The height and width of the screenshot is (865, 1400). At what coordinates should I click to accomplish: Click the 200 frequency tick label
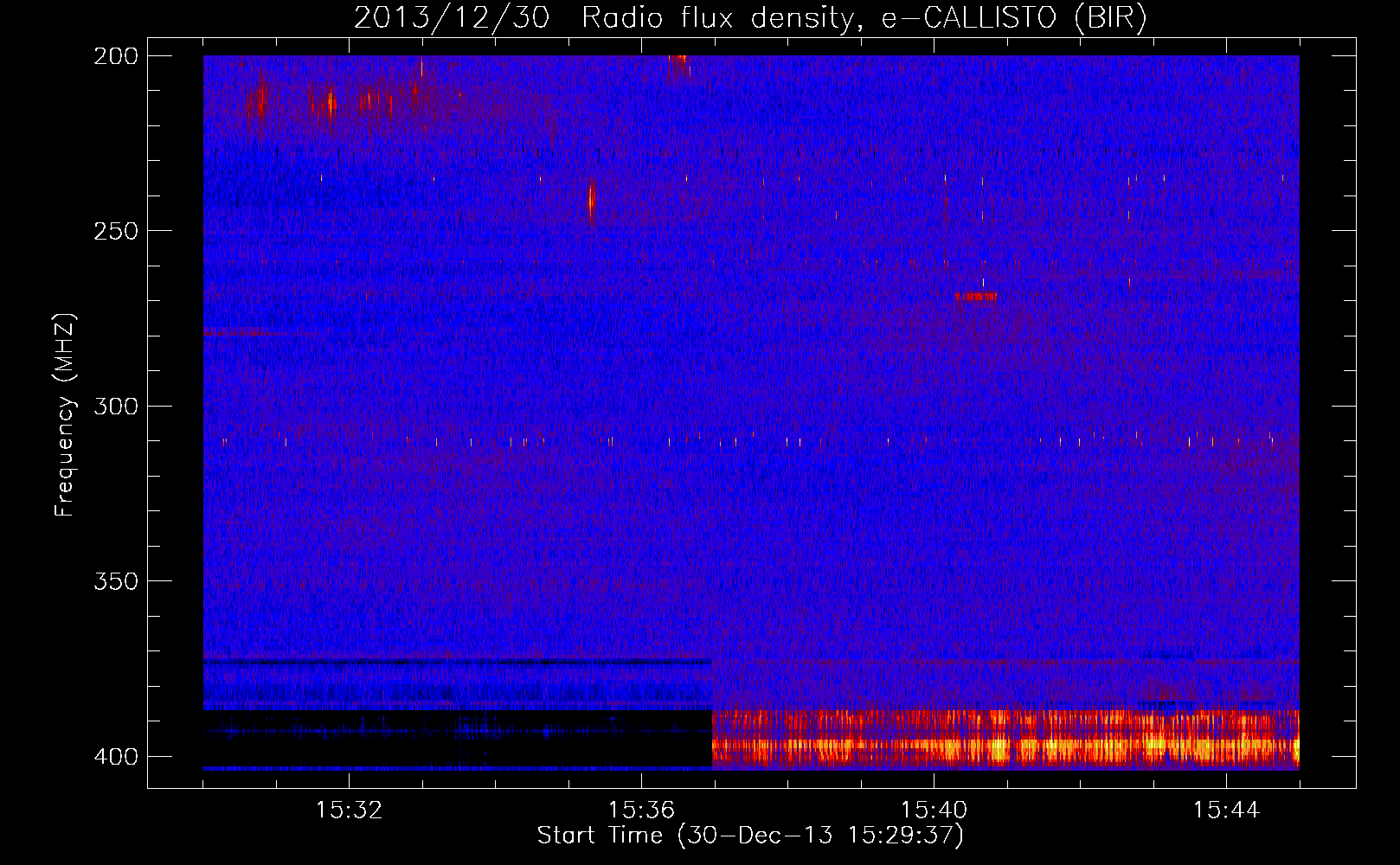click(x=116, y=56)
